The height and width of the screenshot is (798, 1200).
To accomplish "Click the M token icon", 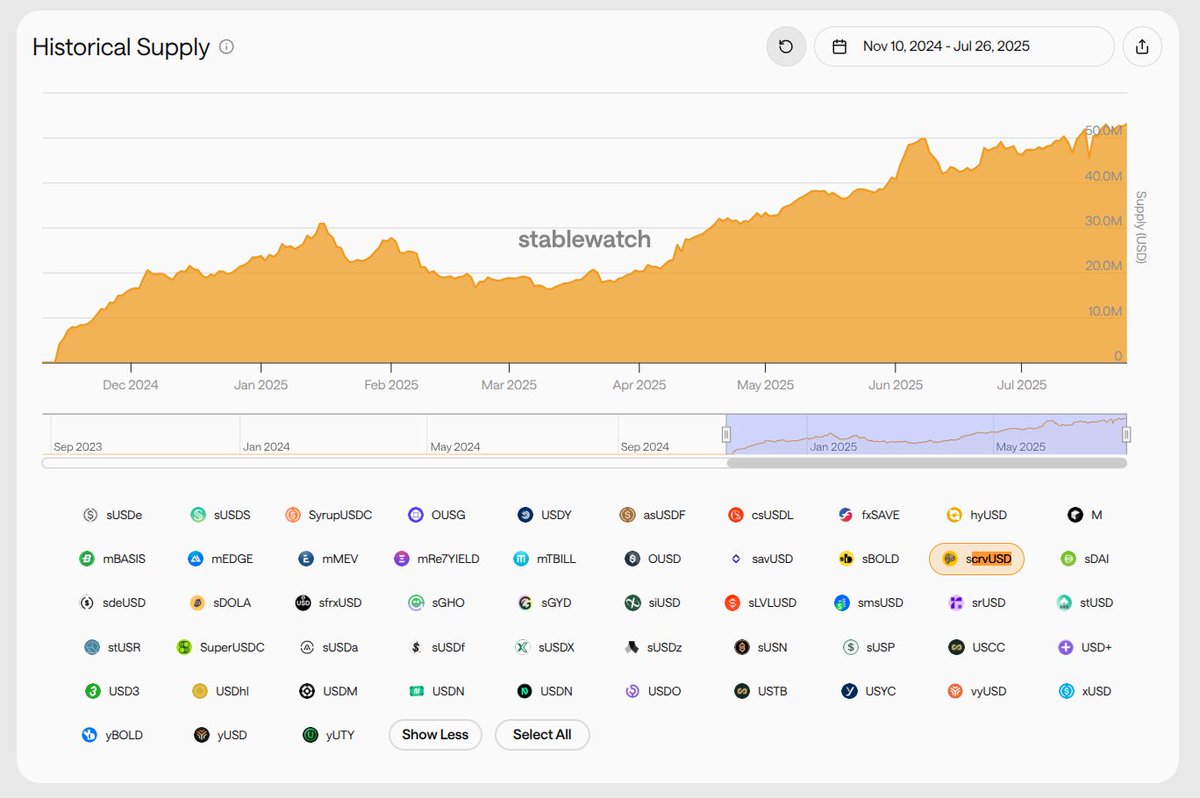I will (1075, 515).
